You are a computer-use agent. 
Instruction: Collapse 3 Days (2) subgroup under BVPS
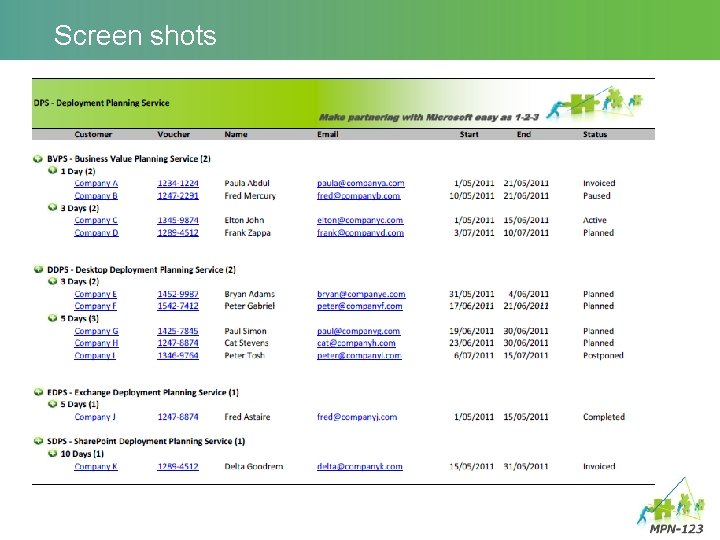tap(52, 208)
